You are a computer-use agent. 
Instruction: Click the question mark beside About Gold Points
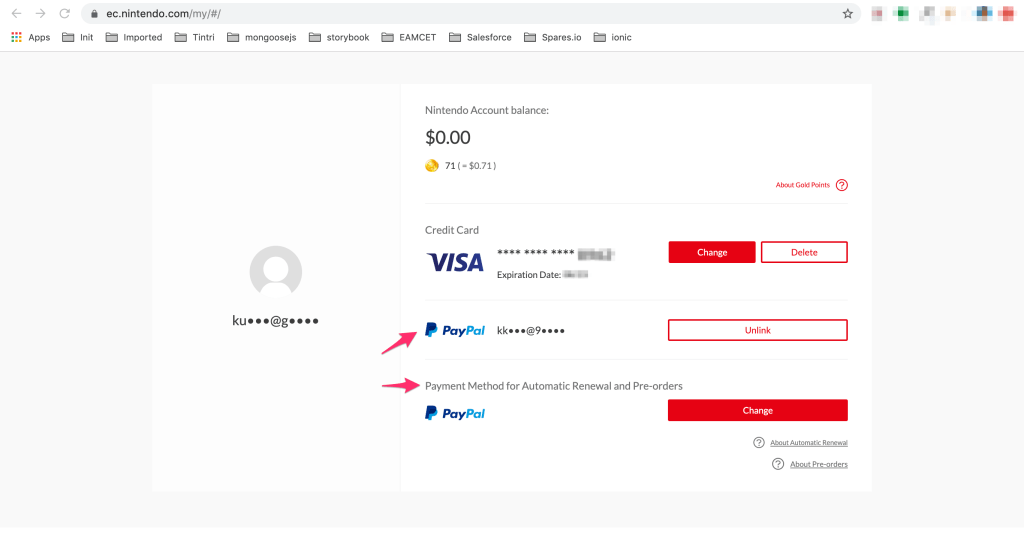tap(842, 185)
